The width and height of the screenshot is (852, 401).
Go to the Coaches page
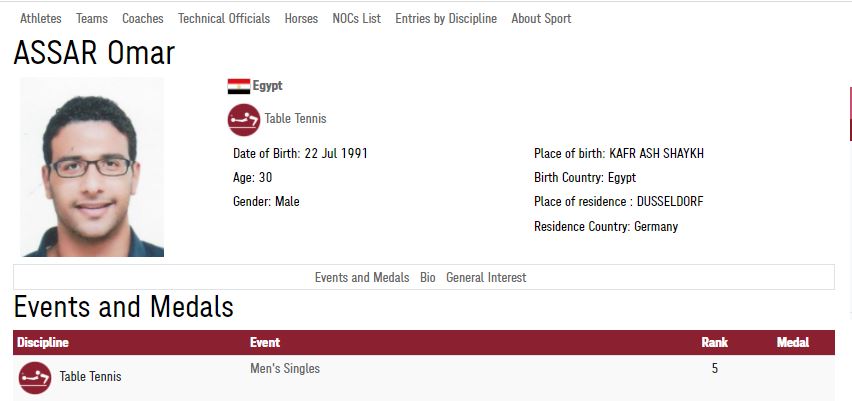[143, 18]
